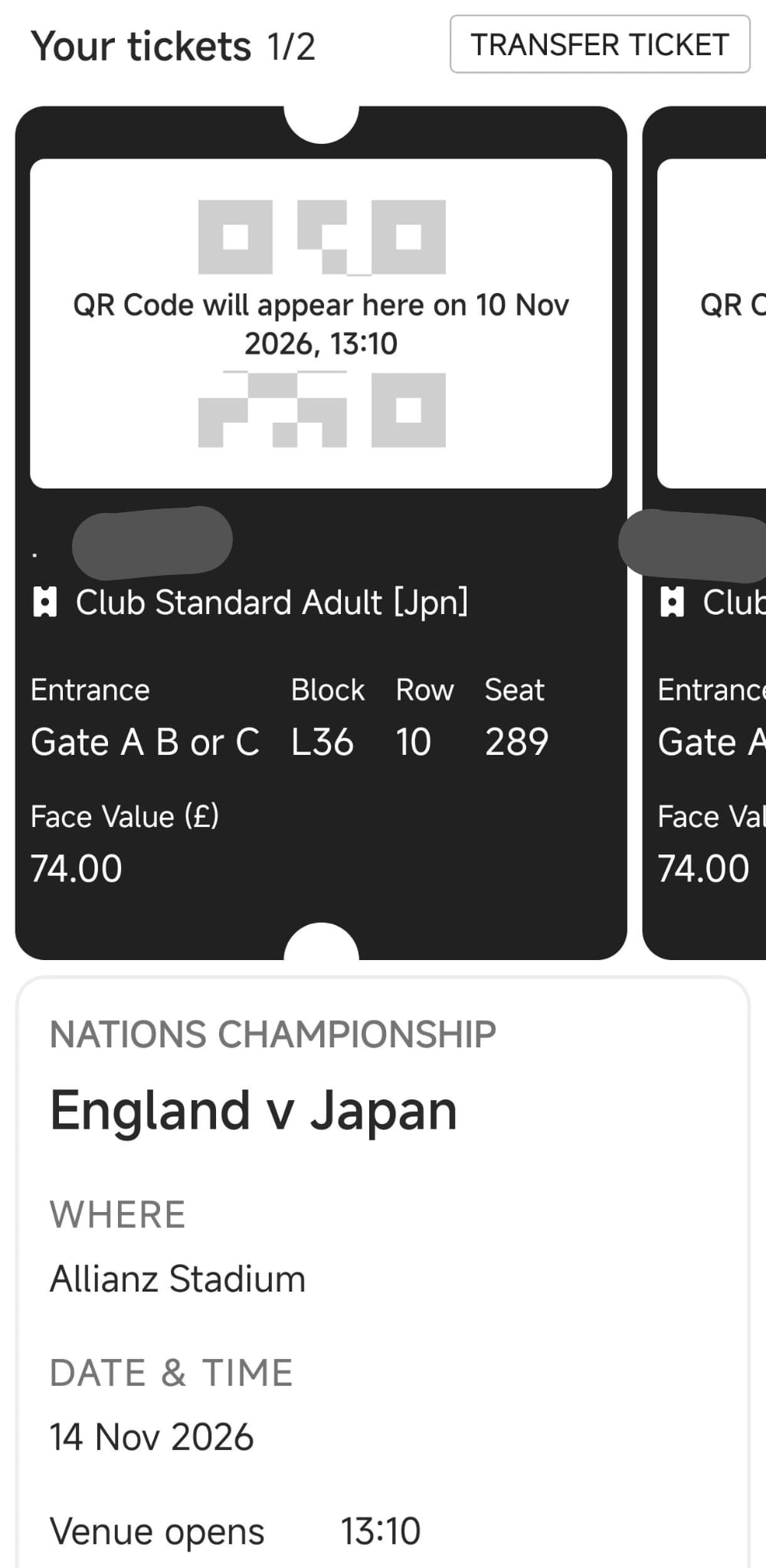This screenshot has height=1568, width=766.
Task: Open the England v Japan event title
Action: 254,1110
